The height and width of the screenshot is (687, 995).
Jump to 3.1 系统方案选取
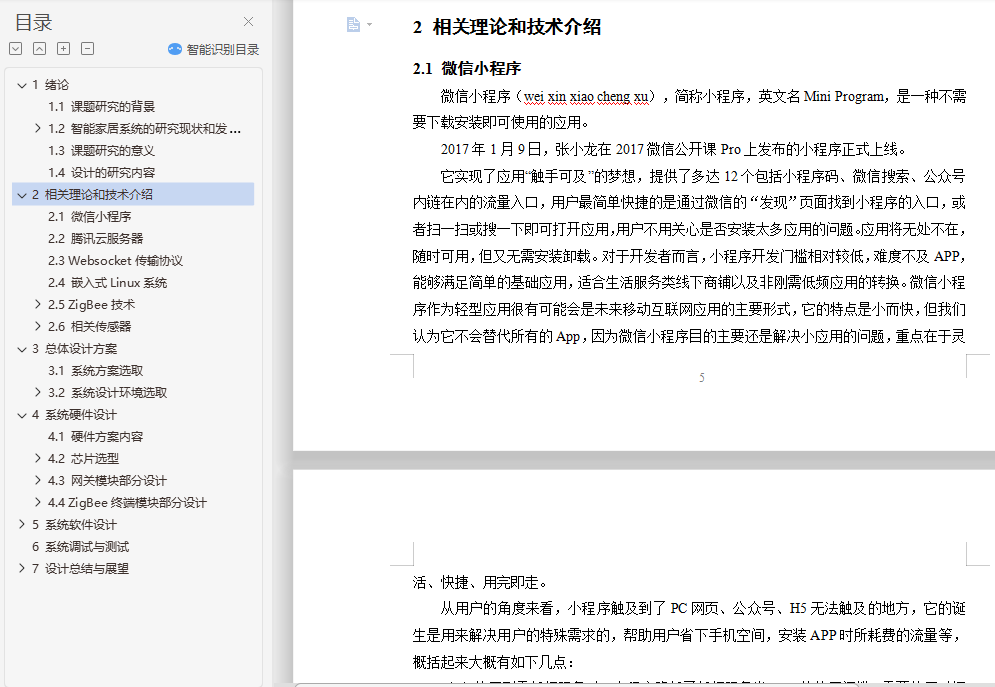coord(96,370)
